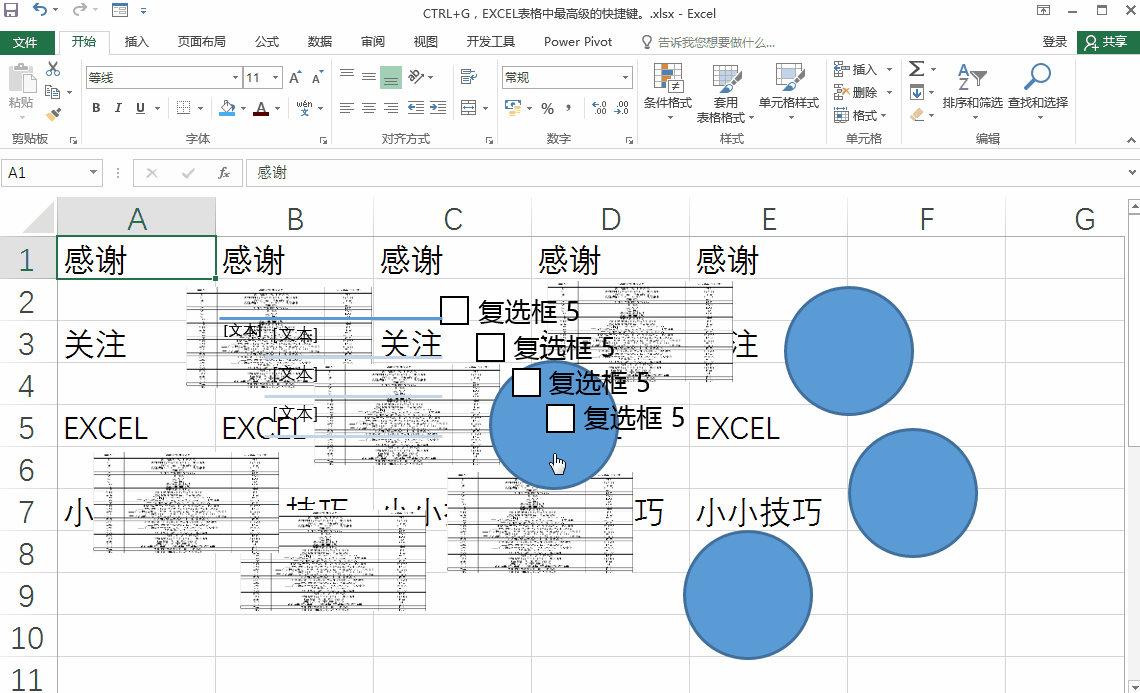This screenshot has width=1140, height=693.
Task: Open the fill color dropdown arrow
Action: click(x=243, y=108)
